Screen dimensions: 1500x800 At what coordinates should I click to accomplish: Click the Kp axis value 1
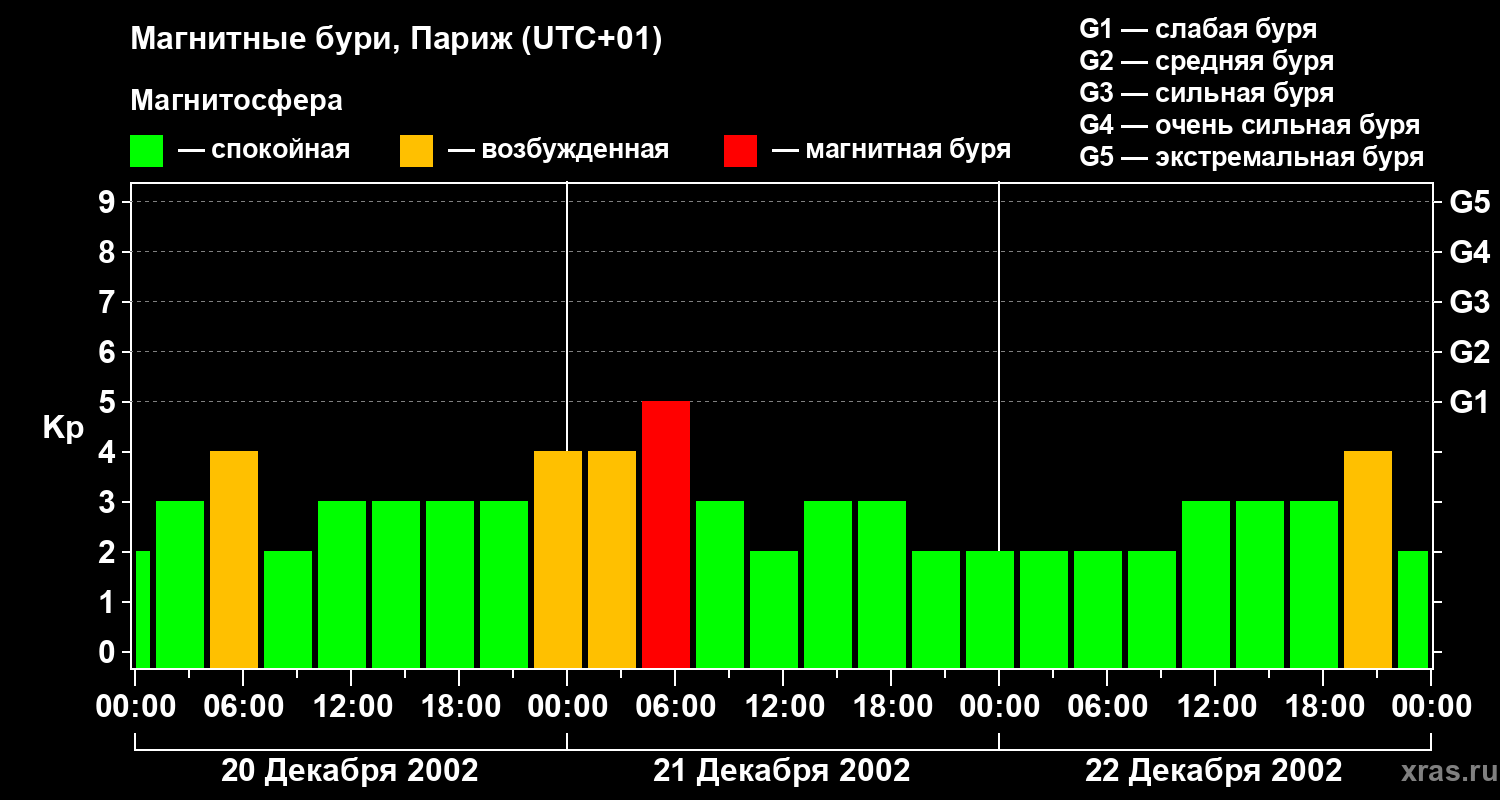coord(108,602)
